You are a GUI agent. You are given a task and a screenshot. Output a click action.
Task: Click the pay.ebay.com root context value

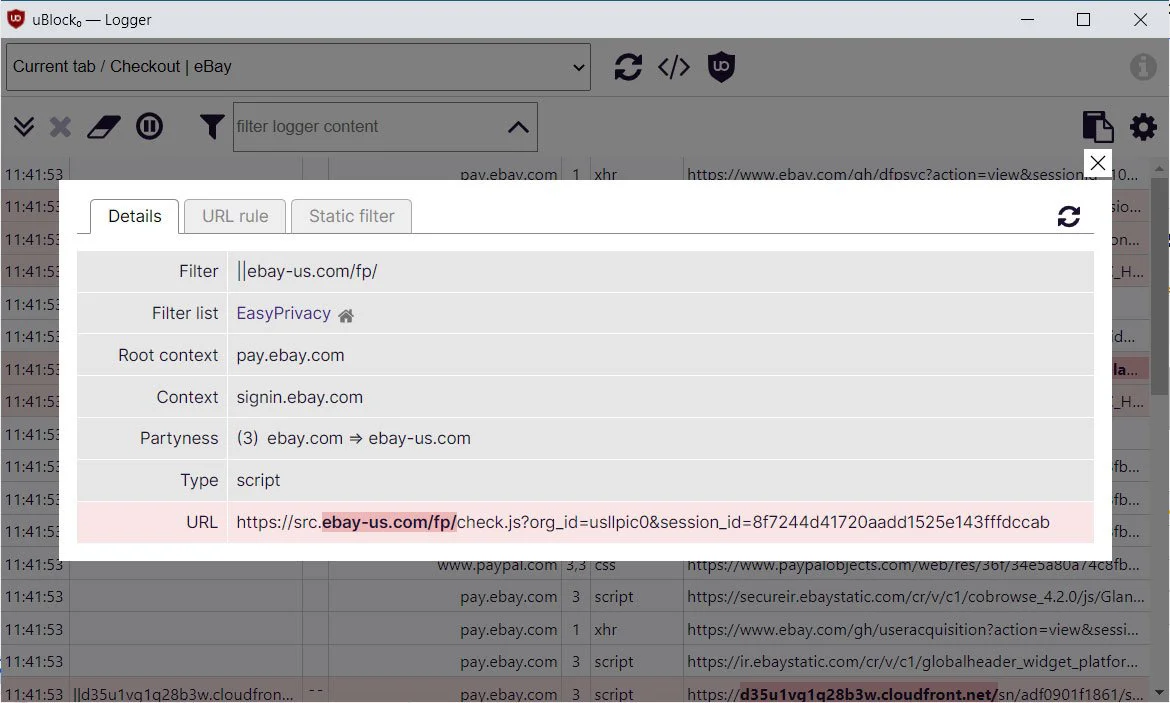pos(290,355)
